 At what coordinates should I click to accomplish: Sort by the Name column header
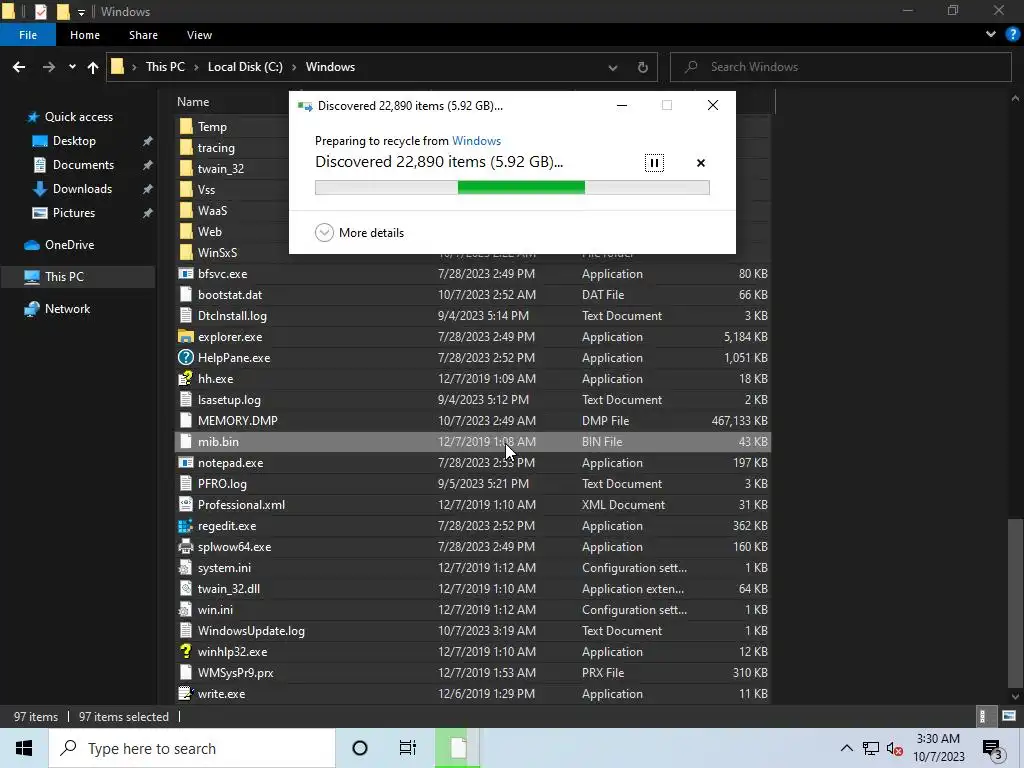193,102
